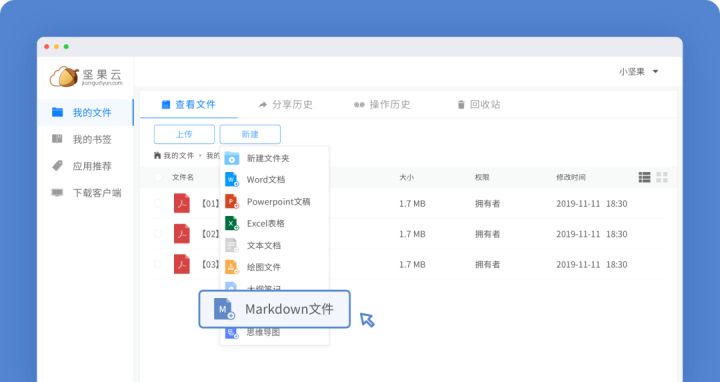The width and height of the screenshot is (720, 382).
Task: Tick the checkbox for file 【01】
Action: [x=158, y=203]
